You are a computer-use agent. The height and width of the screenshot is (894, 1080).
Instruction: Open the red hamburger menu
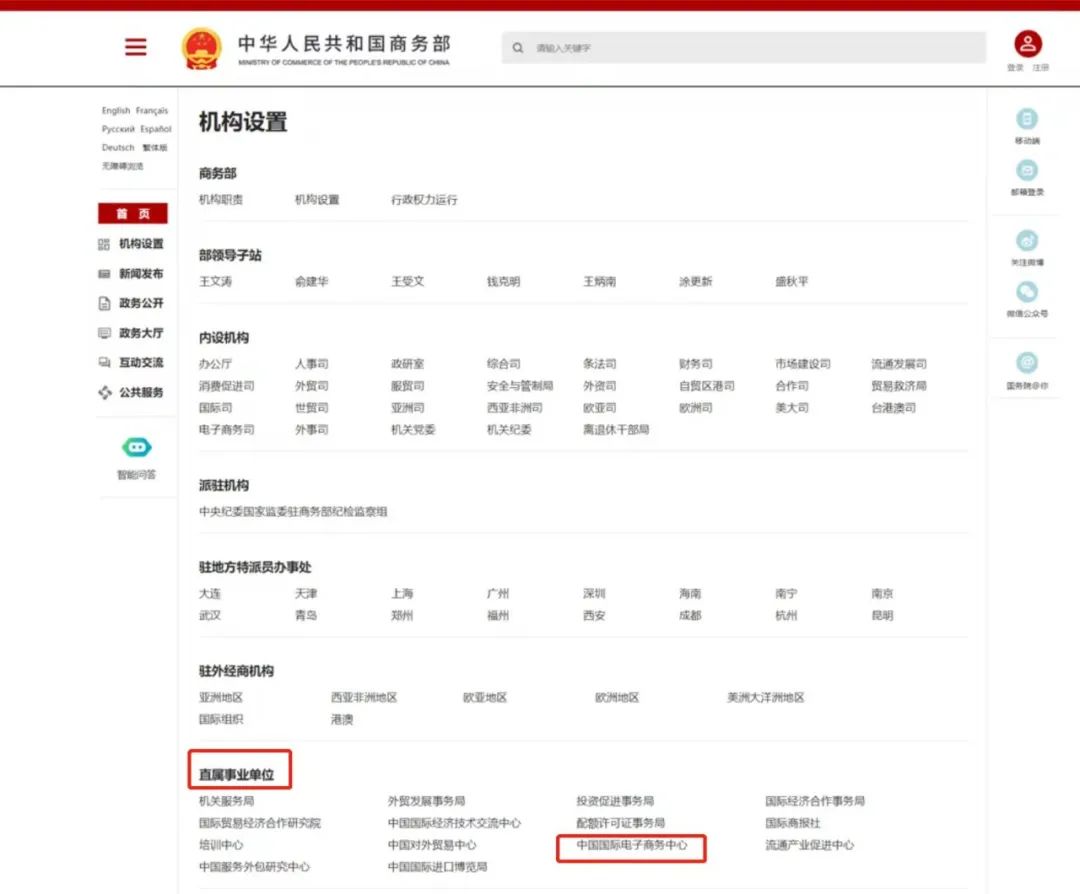(x=135, y=47)
